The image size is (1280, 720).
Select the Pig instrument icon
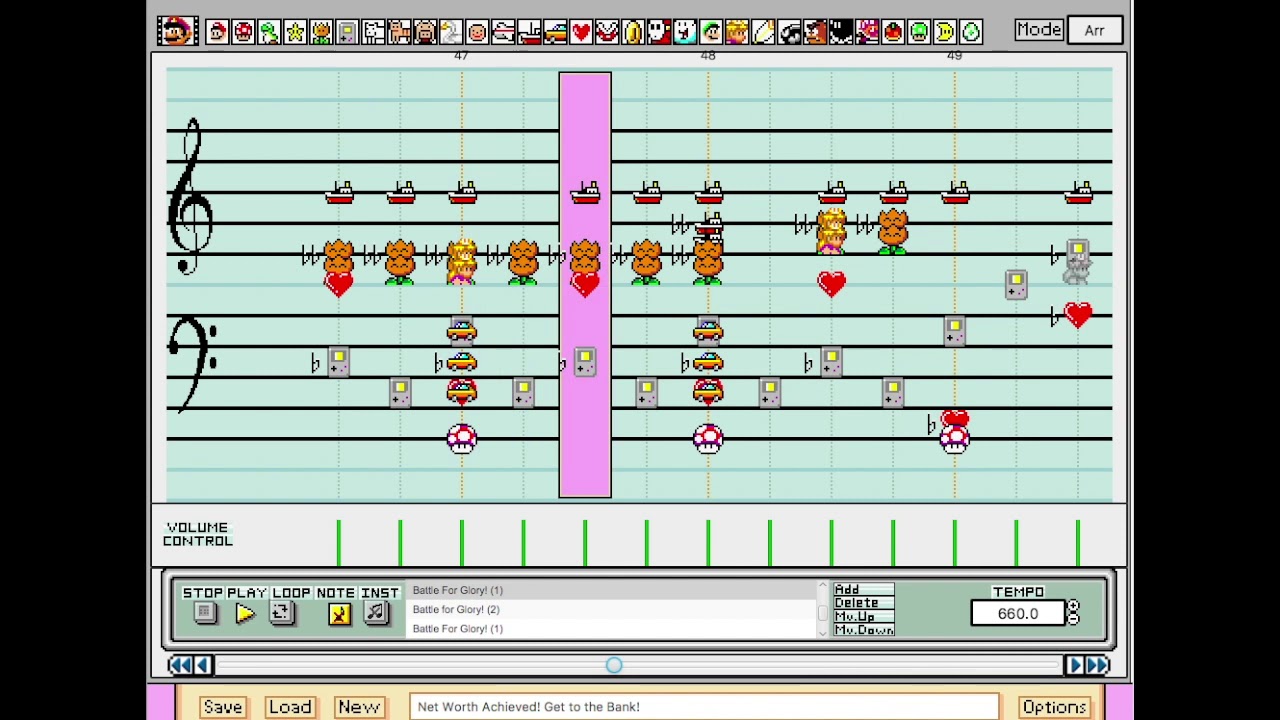425,32
